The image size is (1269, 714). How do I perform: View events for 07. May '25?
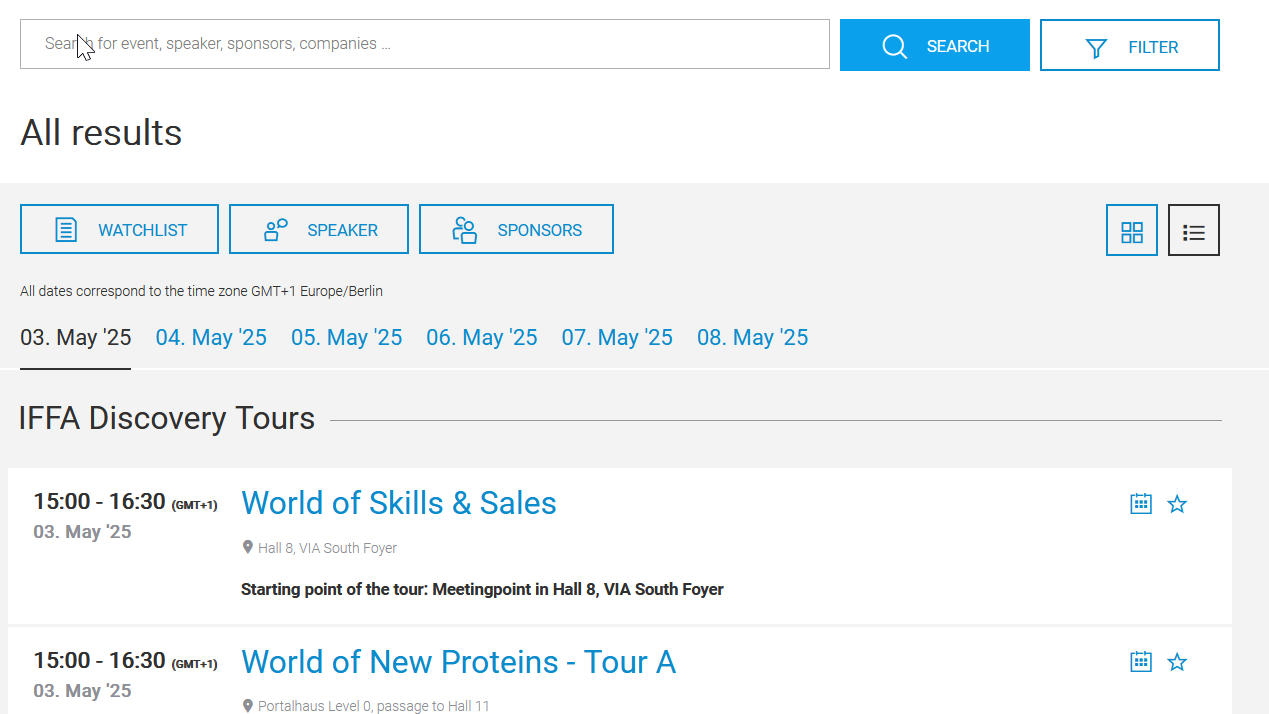pyautogui.click(x=617, y=338)
